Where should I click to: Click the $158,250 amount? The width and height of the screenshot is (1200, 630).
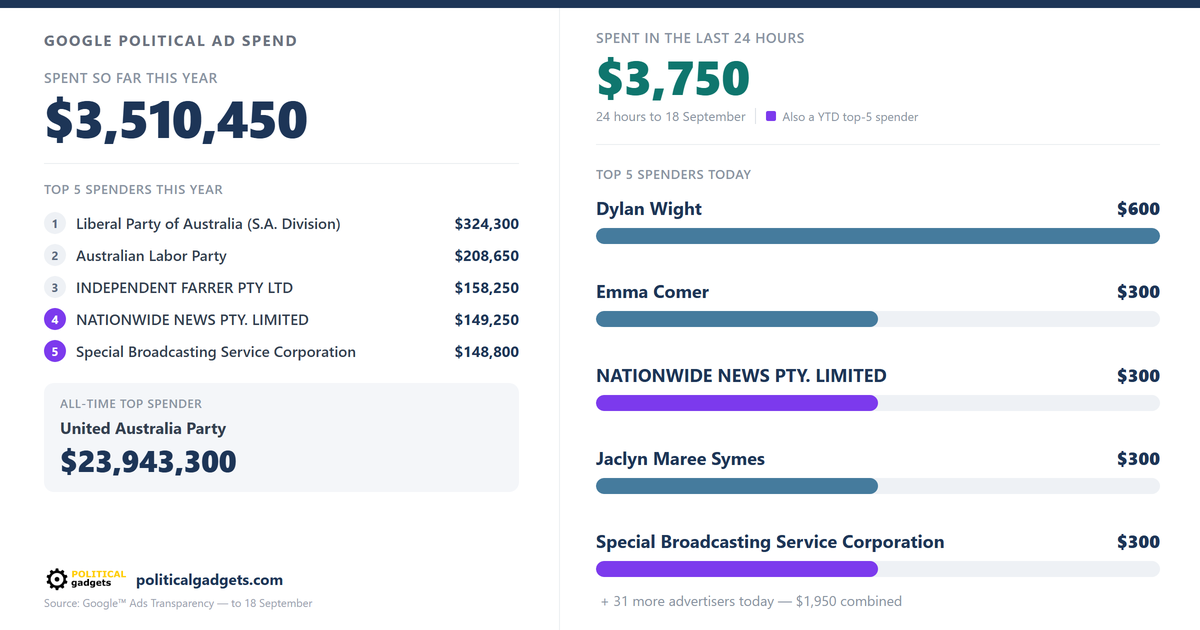[x=487, y=288]
